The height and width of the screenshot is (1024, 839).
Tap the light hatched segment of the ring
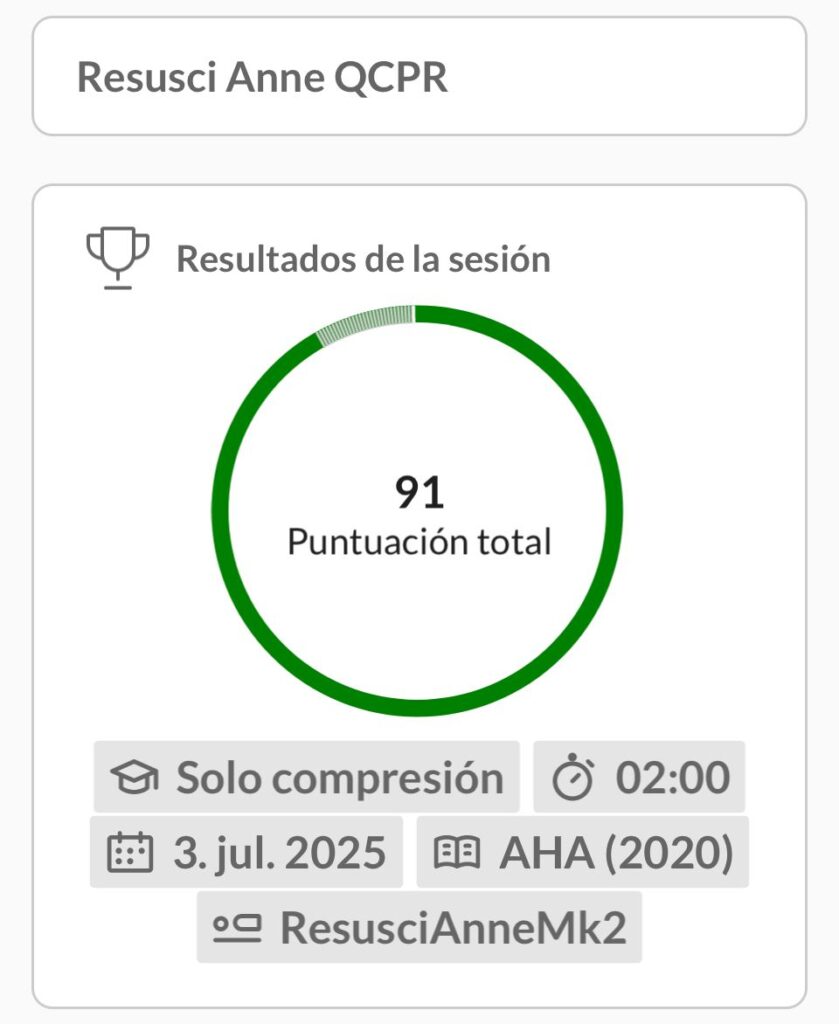(364, 322)
